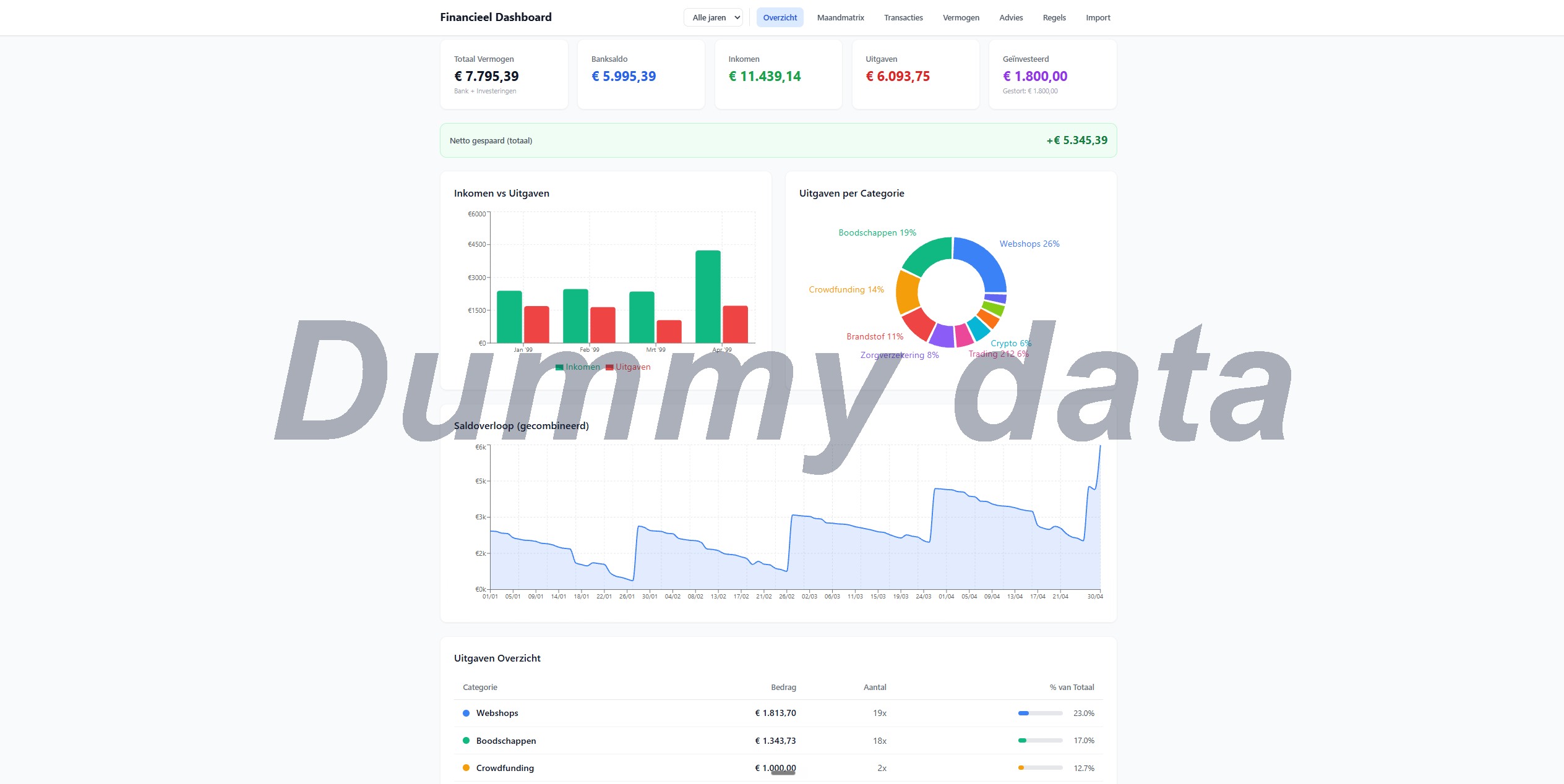Screen dimensions: 1564x784
Task: Click the Aantal column header
Action: click(x=875, y=687)
